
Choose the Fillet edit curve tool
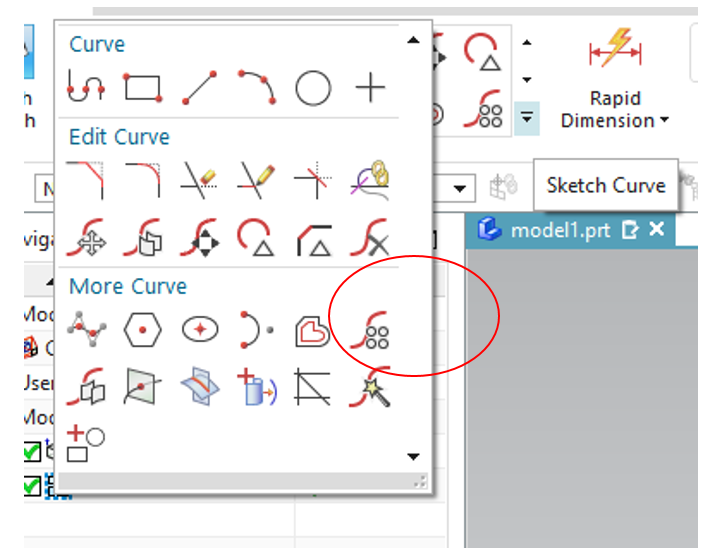click(x=143, y=180)
